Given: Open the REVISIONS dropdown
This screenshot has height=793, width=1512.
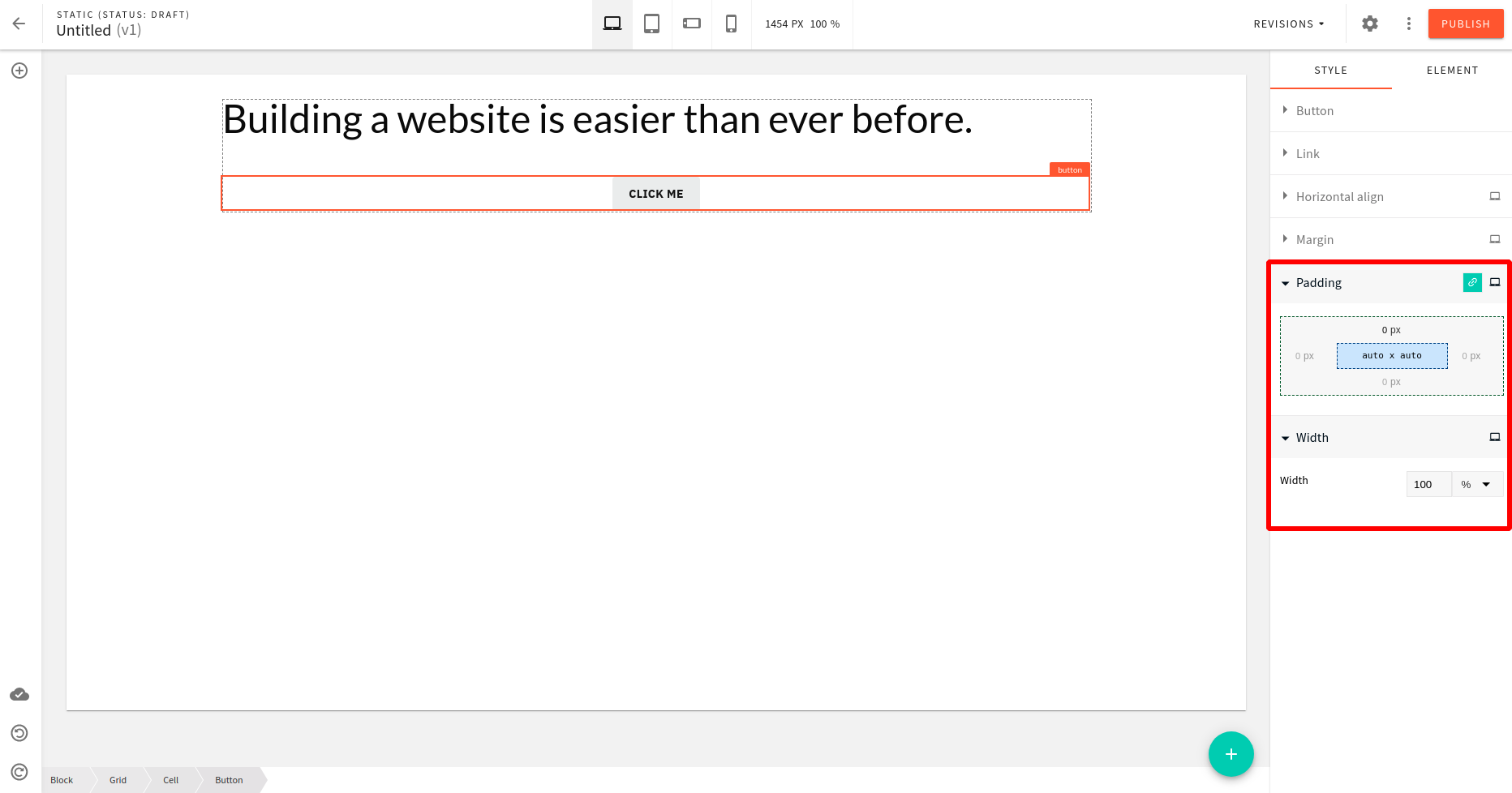Looking at the screenshot, I should click(x=1288, y=24).
